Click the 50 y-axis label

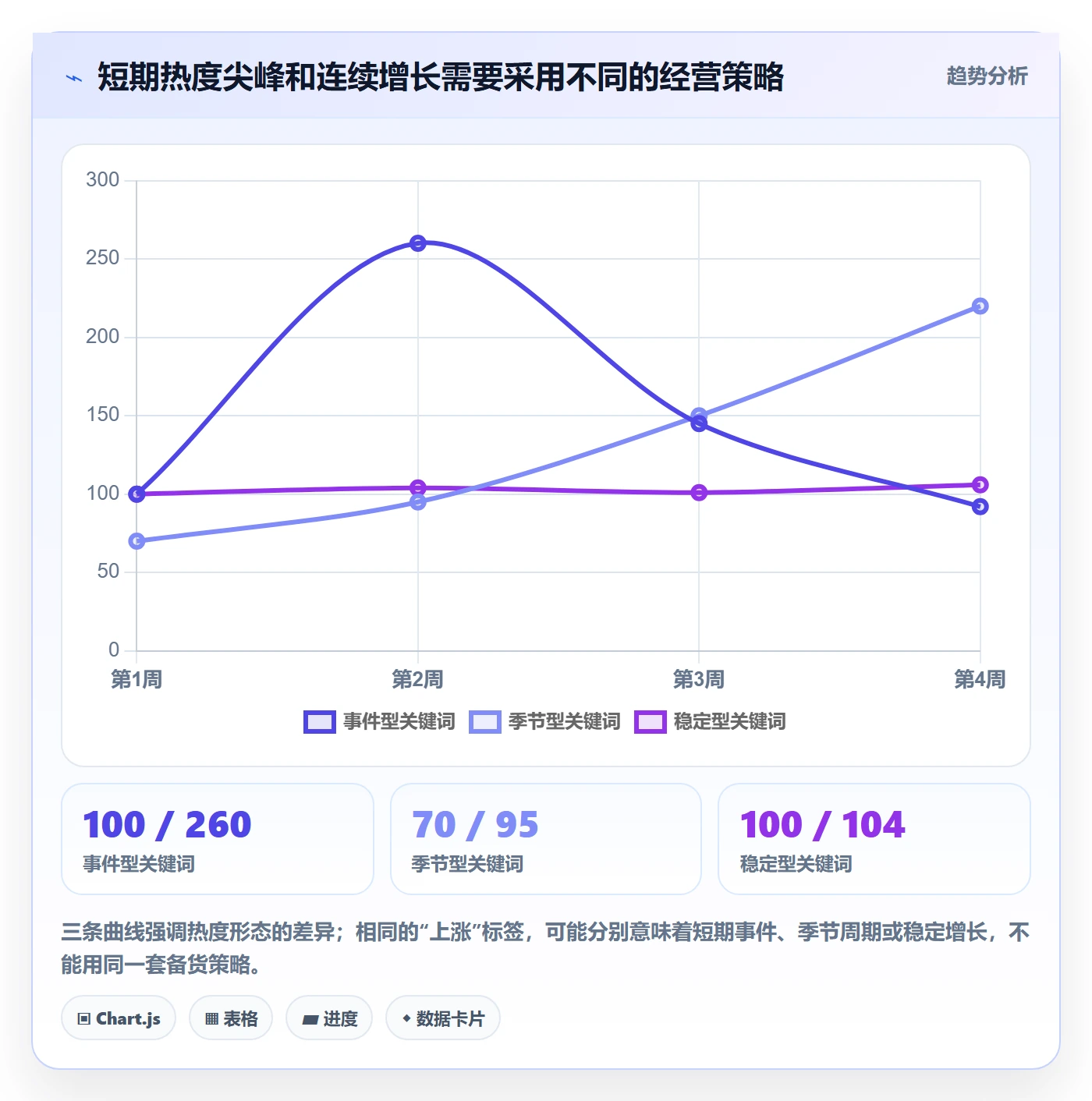point(108,572)
